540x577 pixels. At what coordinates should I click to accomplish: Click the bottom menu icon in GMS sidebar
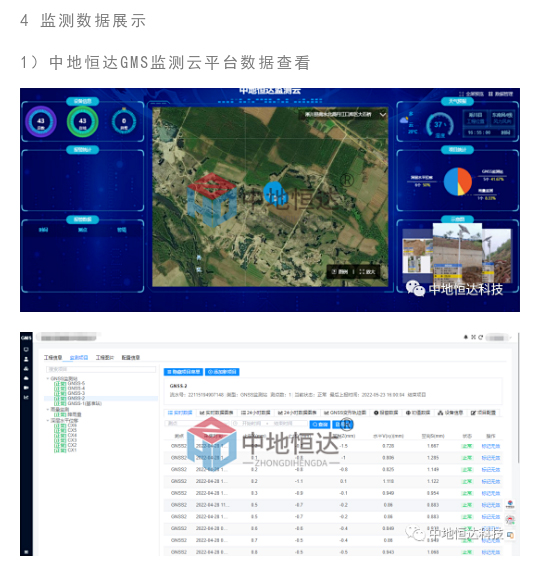[x=26, y=552]
